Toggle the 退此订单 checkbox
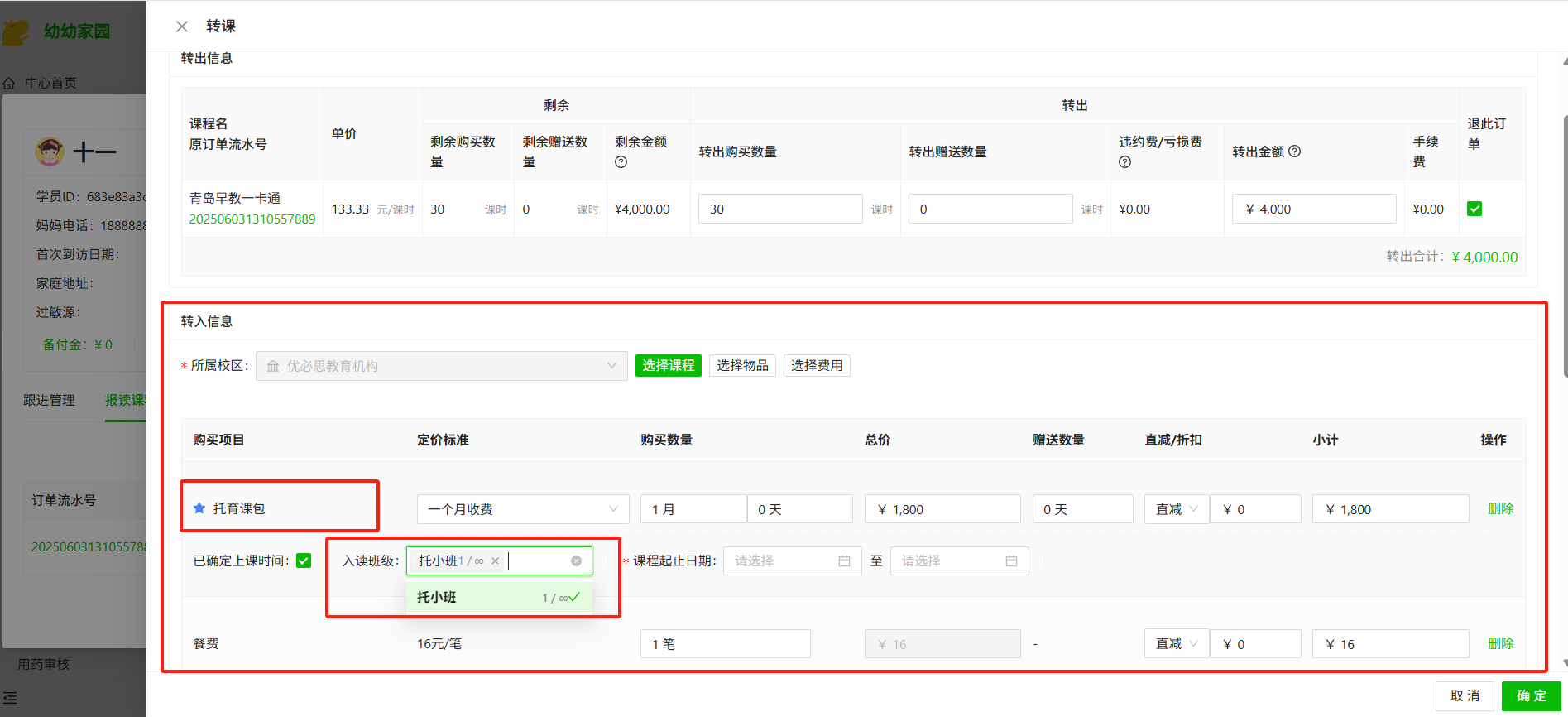The image size is (1568, 717). click(1474, 209)
